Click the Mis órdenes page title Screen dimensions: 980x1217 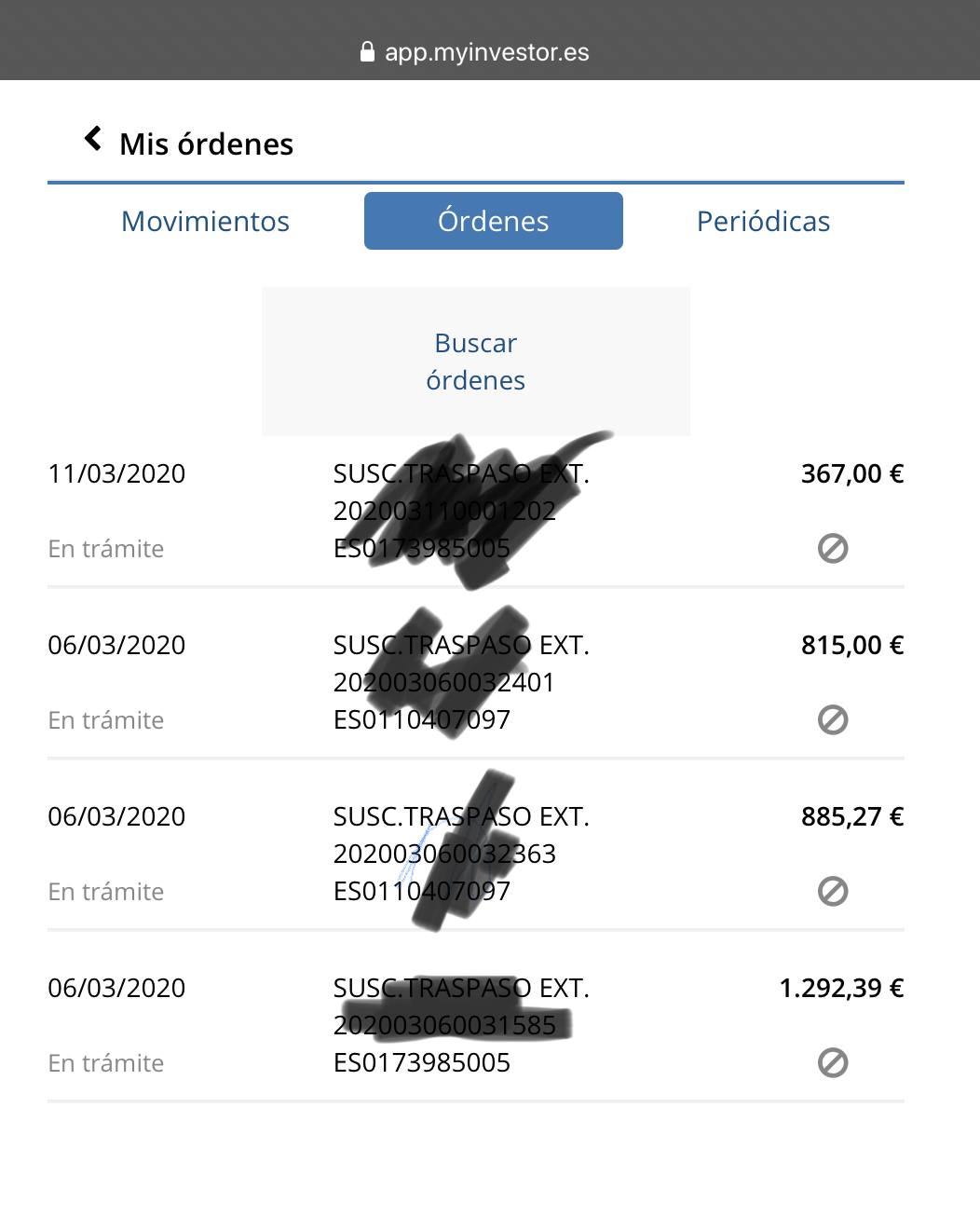pyautogui.click(x=207, y=144)
